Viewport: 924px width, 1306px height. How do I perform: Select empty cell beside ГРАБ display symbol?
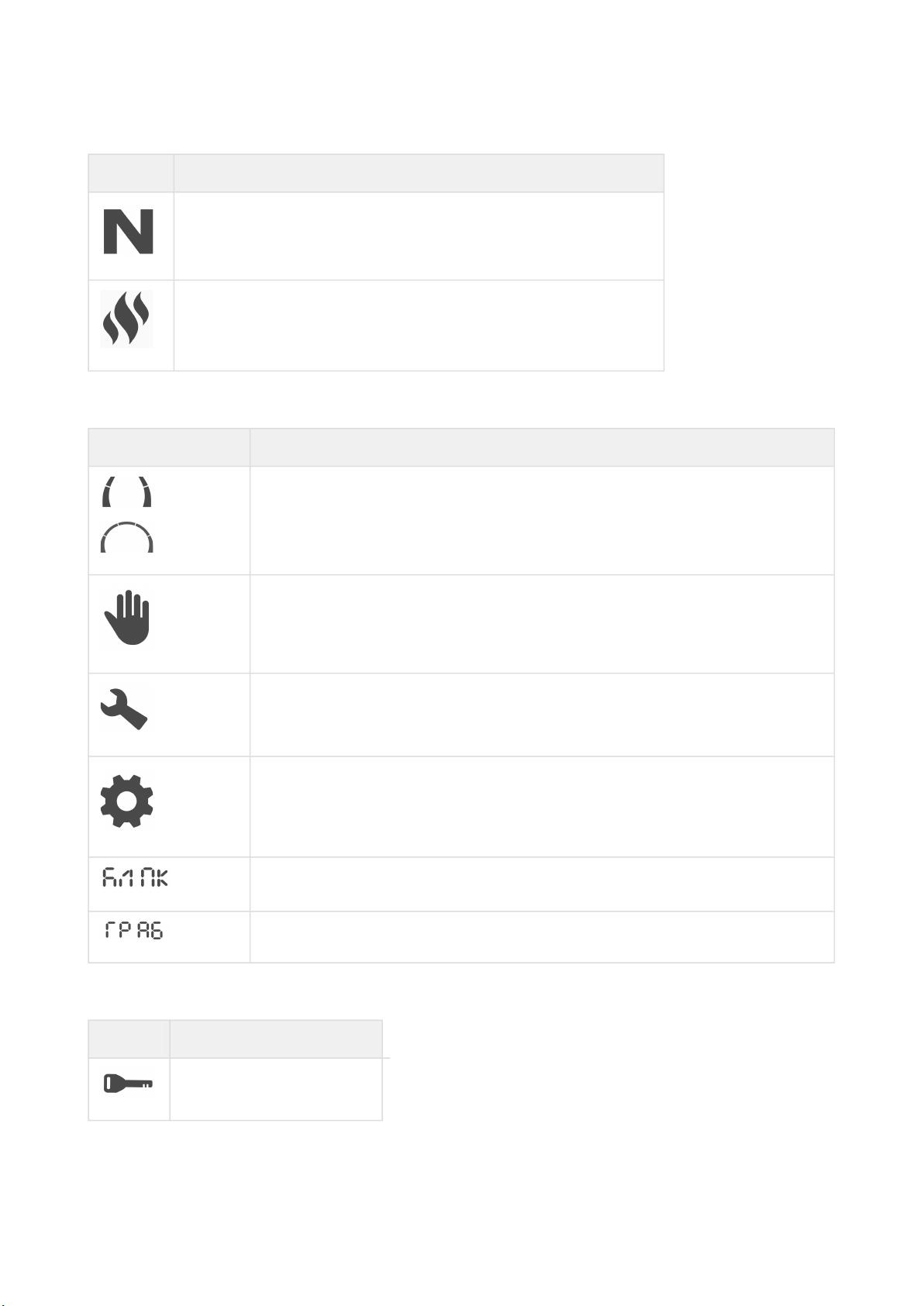click(x=542, y=937)
